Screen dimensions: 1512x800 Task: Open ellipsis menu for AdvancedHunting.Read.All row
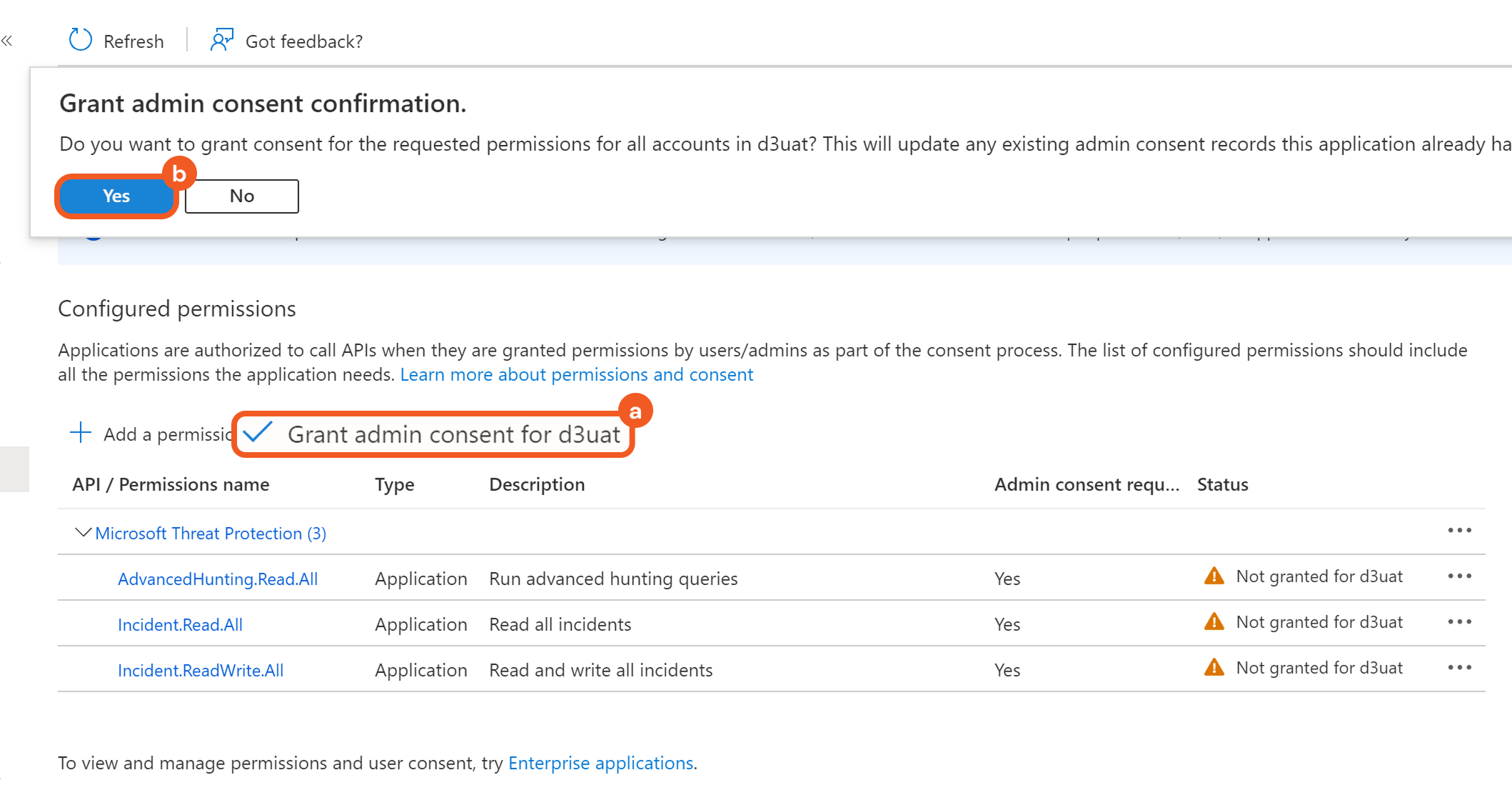click(1459, 576)
